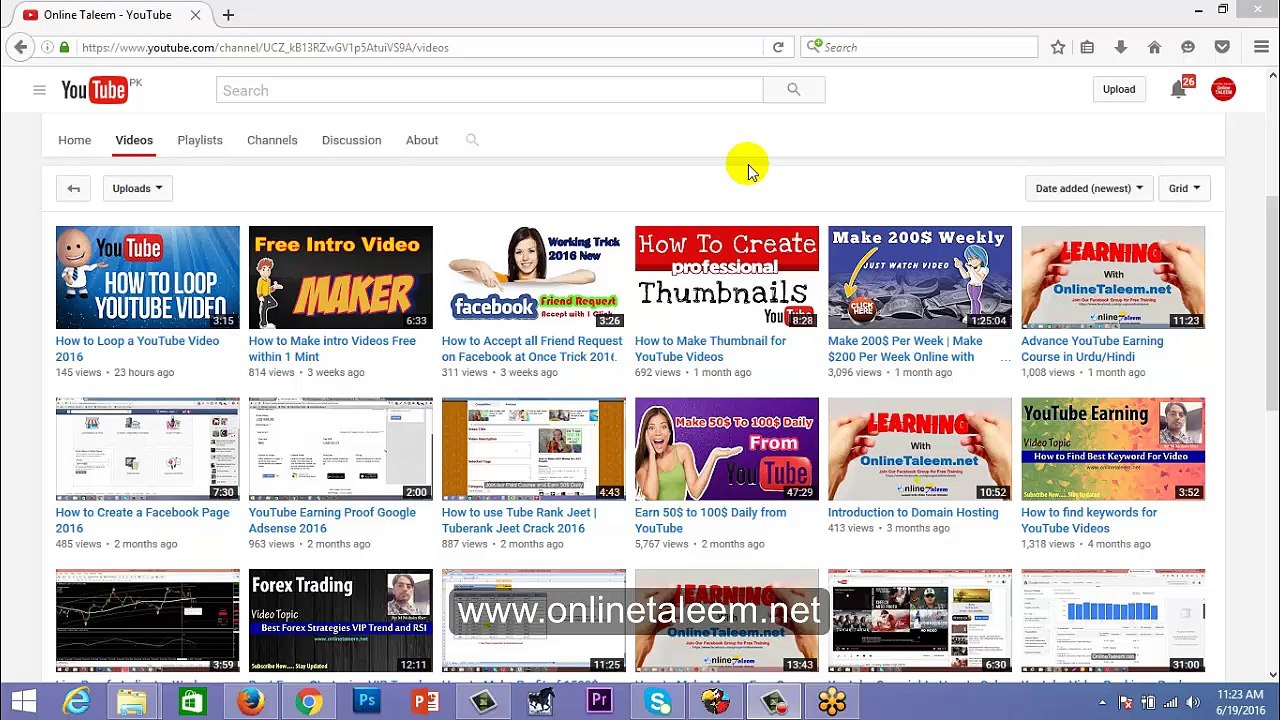Image resolution: width=1280 pixels, height=720 pixels.
Task: Click the Make 200$ Weekly thumbnail
Action: [x=920, y=277]
